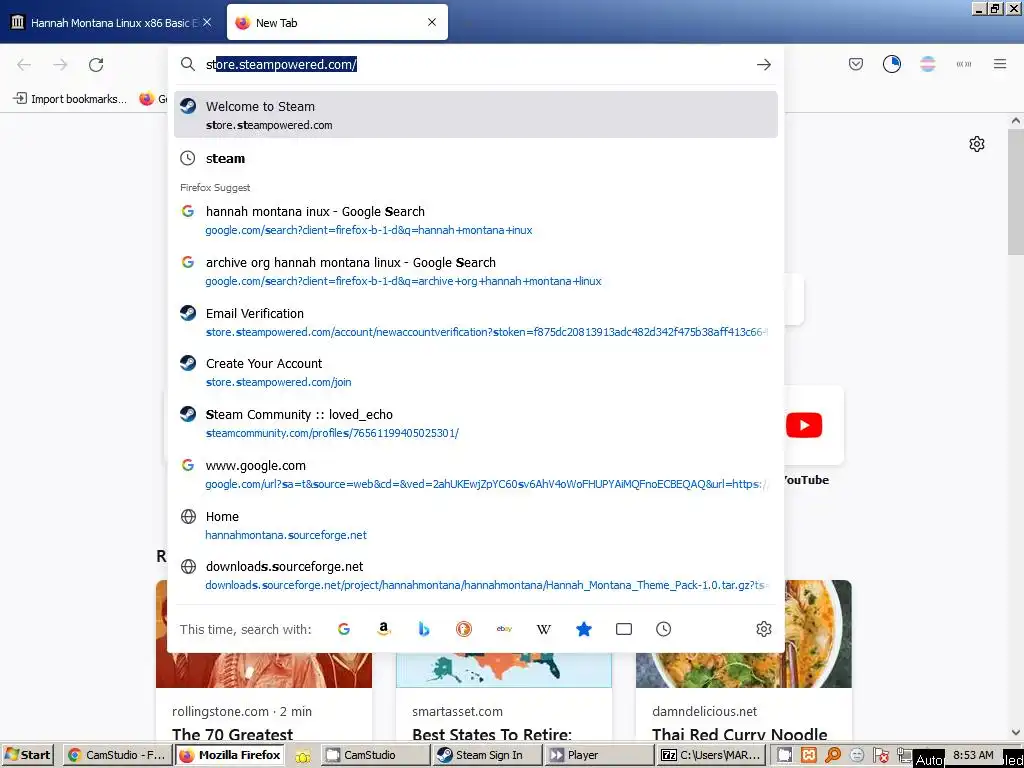Open Steam Sign In taskbar window

[x=487, y=755]
